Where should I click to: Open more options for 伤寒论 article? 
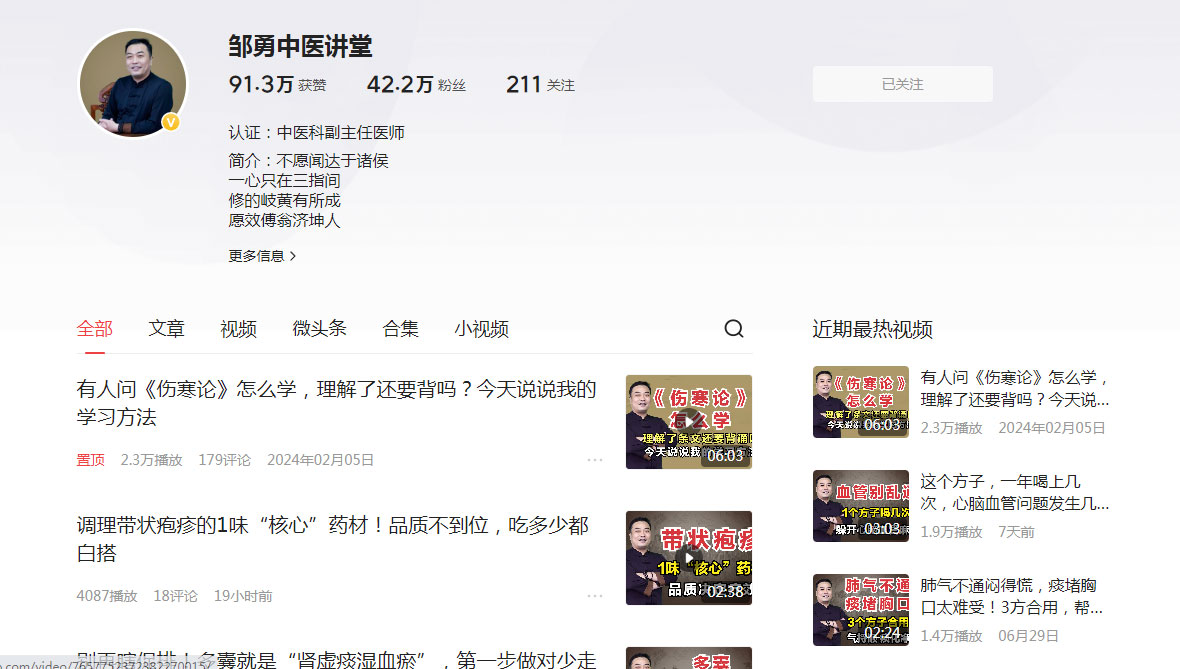tap(595, 460)
